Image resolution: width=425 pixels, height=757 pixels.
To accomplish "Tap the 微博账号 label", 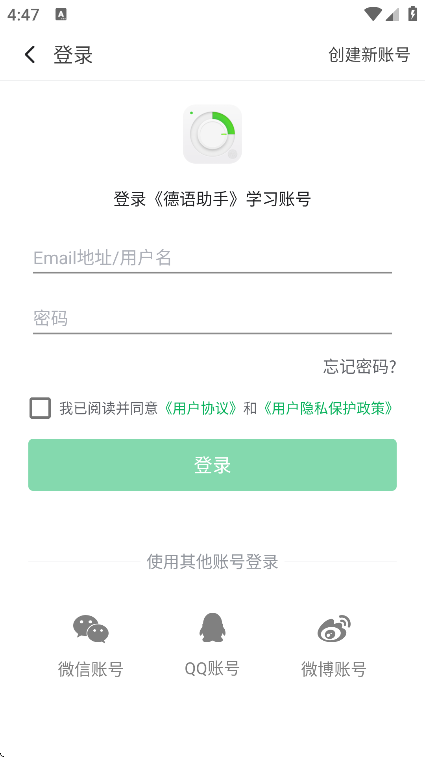I will click(334, 669).
